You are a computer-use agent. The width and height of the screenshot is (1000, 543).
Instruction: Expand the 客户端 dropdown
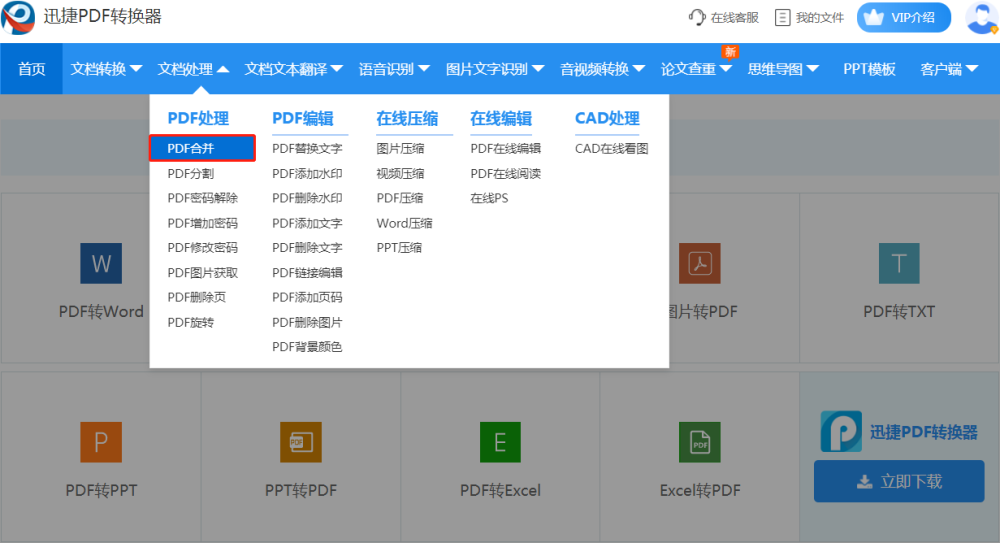tap(949, 69)
